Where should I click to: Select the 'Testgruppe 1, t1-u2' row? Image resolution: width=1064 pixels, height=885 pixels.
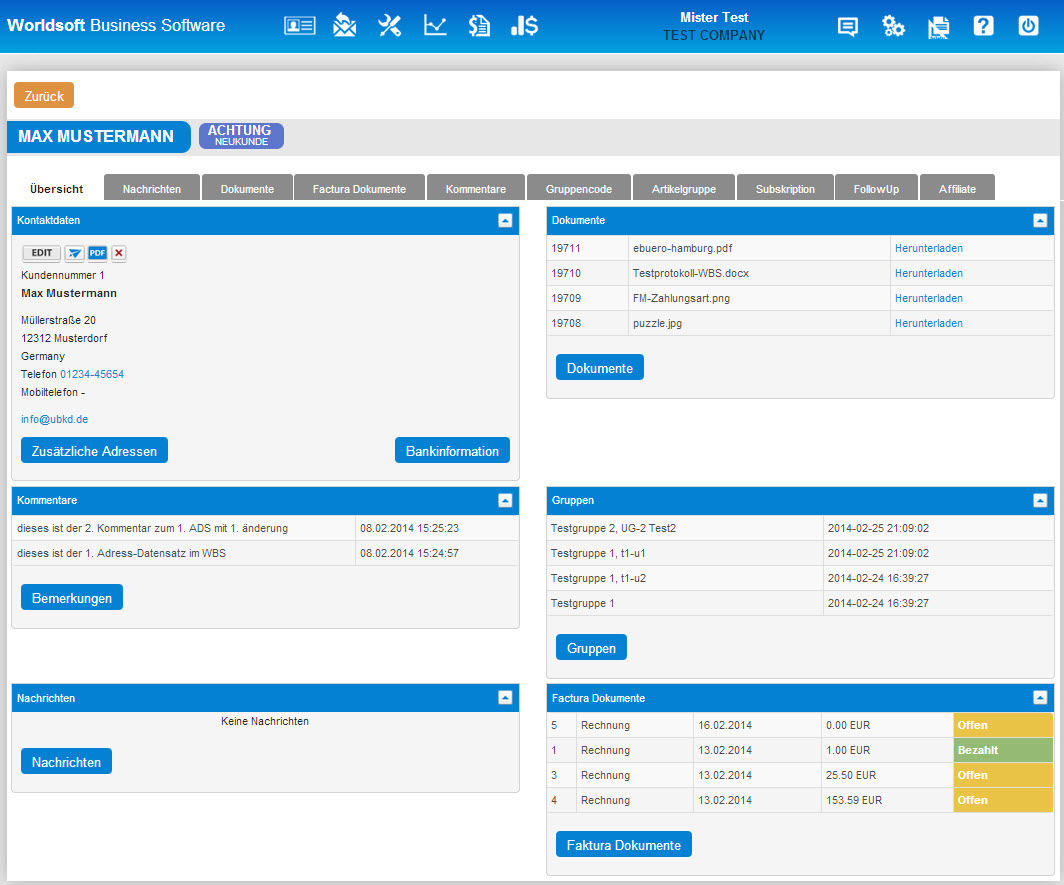tap(800, 578)
